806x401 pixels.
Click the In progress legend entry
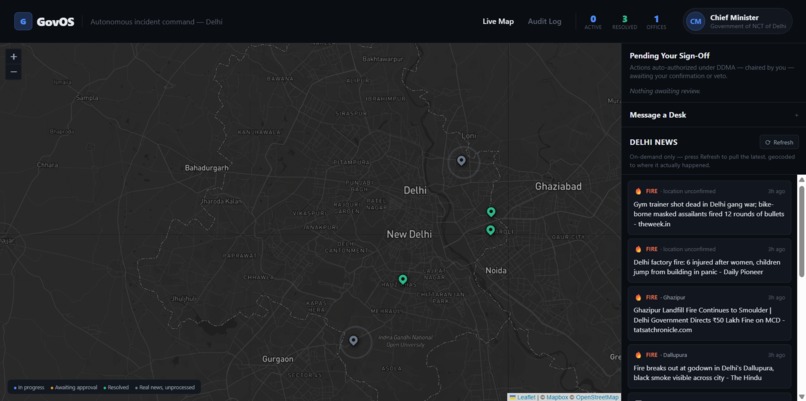click(29, 387)
